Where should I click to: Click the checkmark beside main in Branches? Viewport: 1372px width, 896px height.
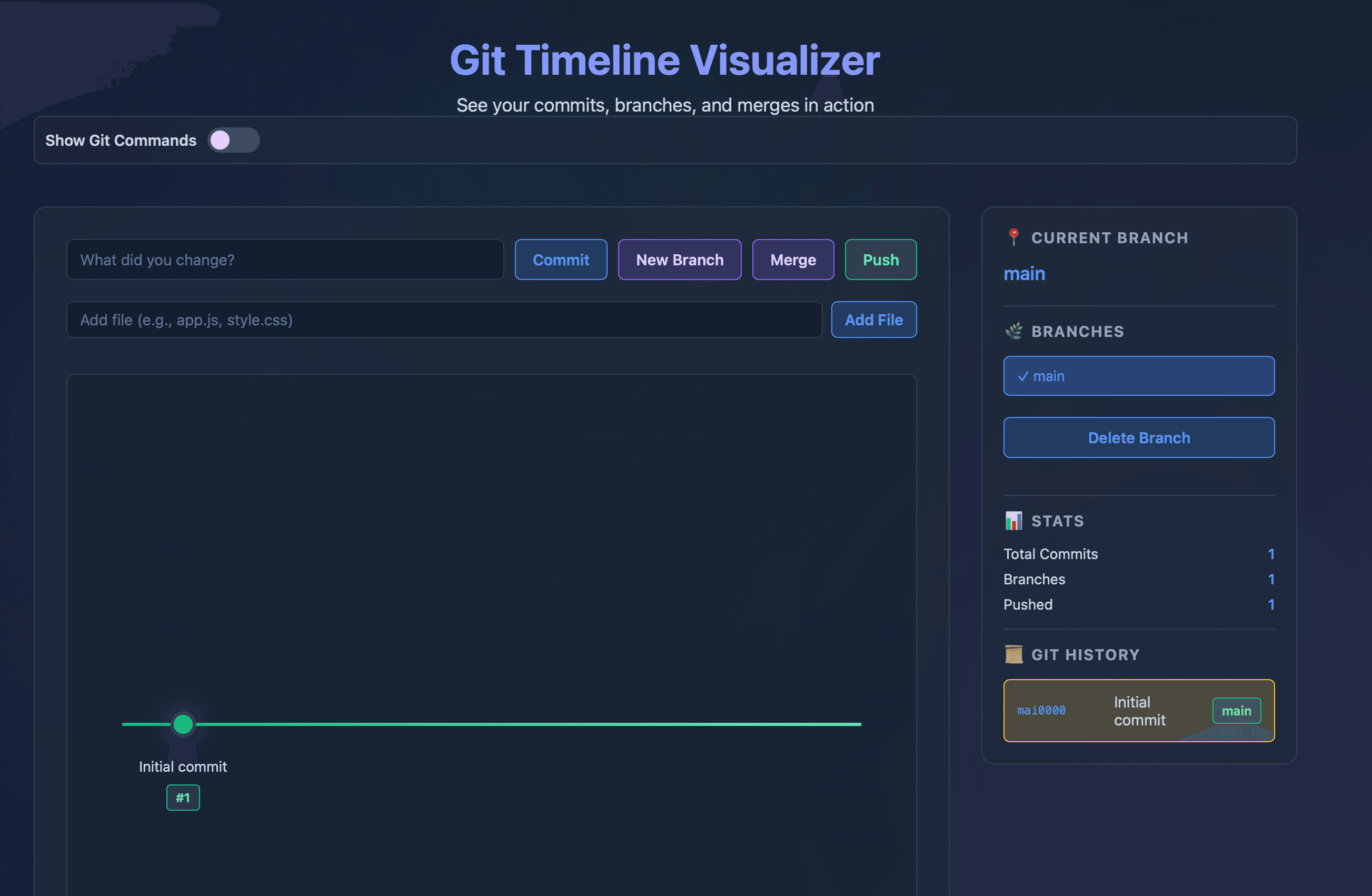tap(1023, 376)
